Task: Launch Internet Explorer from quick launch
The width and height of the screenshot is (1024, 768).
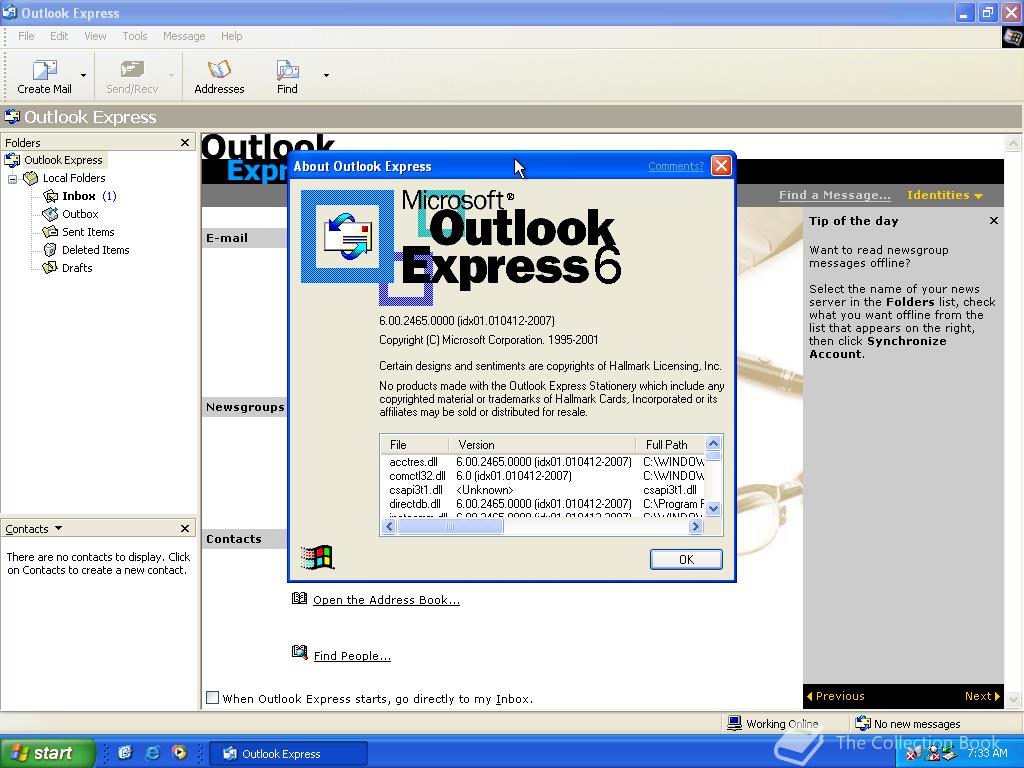Action: coord(152,753)
